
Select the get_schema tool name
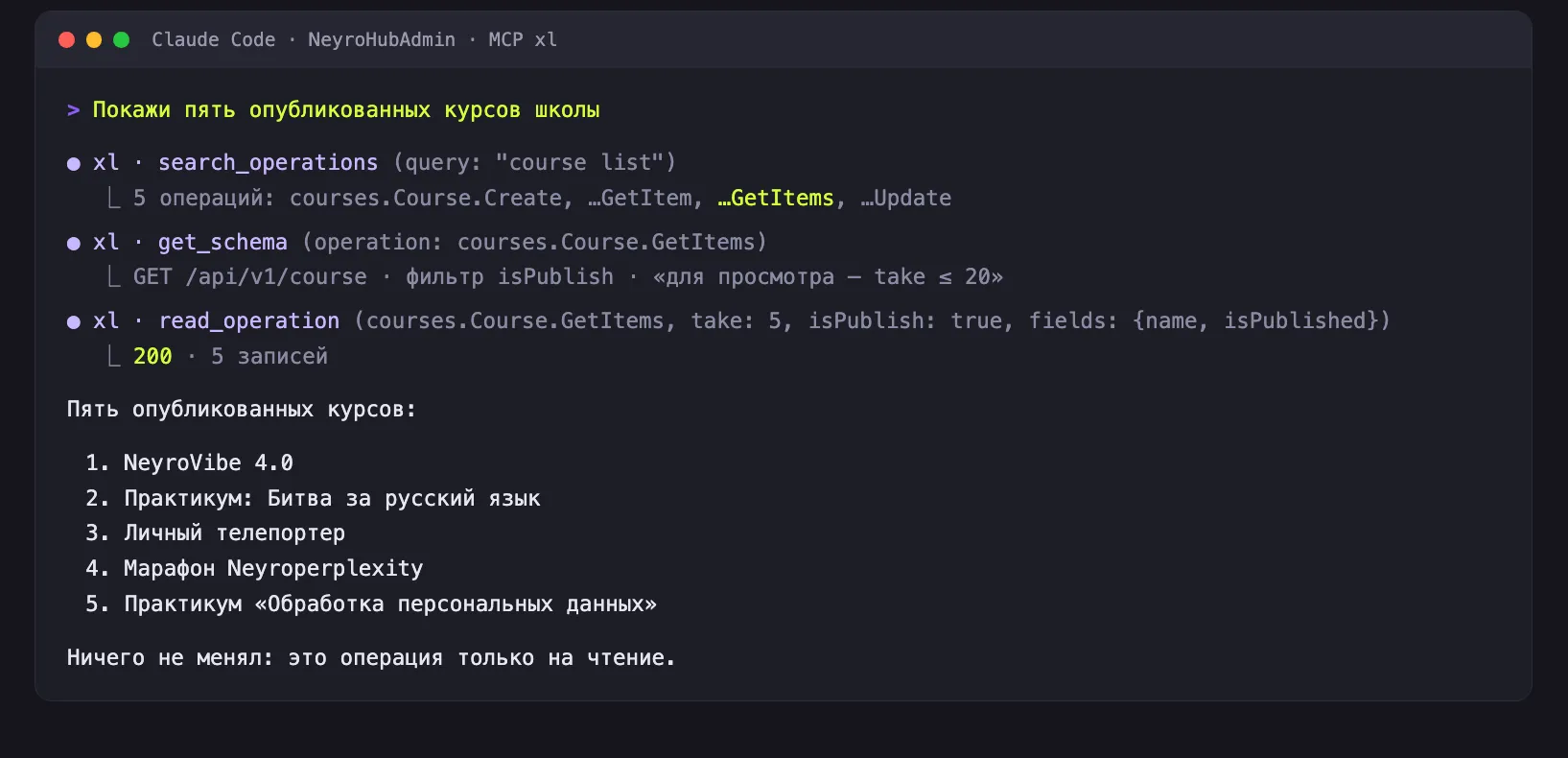[222, 243]
